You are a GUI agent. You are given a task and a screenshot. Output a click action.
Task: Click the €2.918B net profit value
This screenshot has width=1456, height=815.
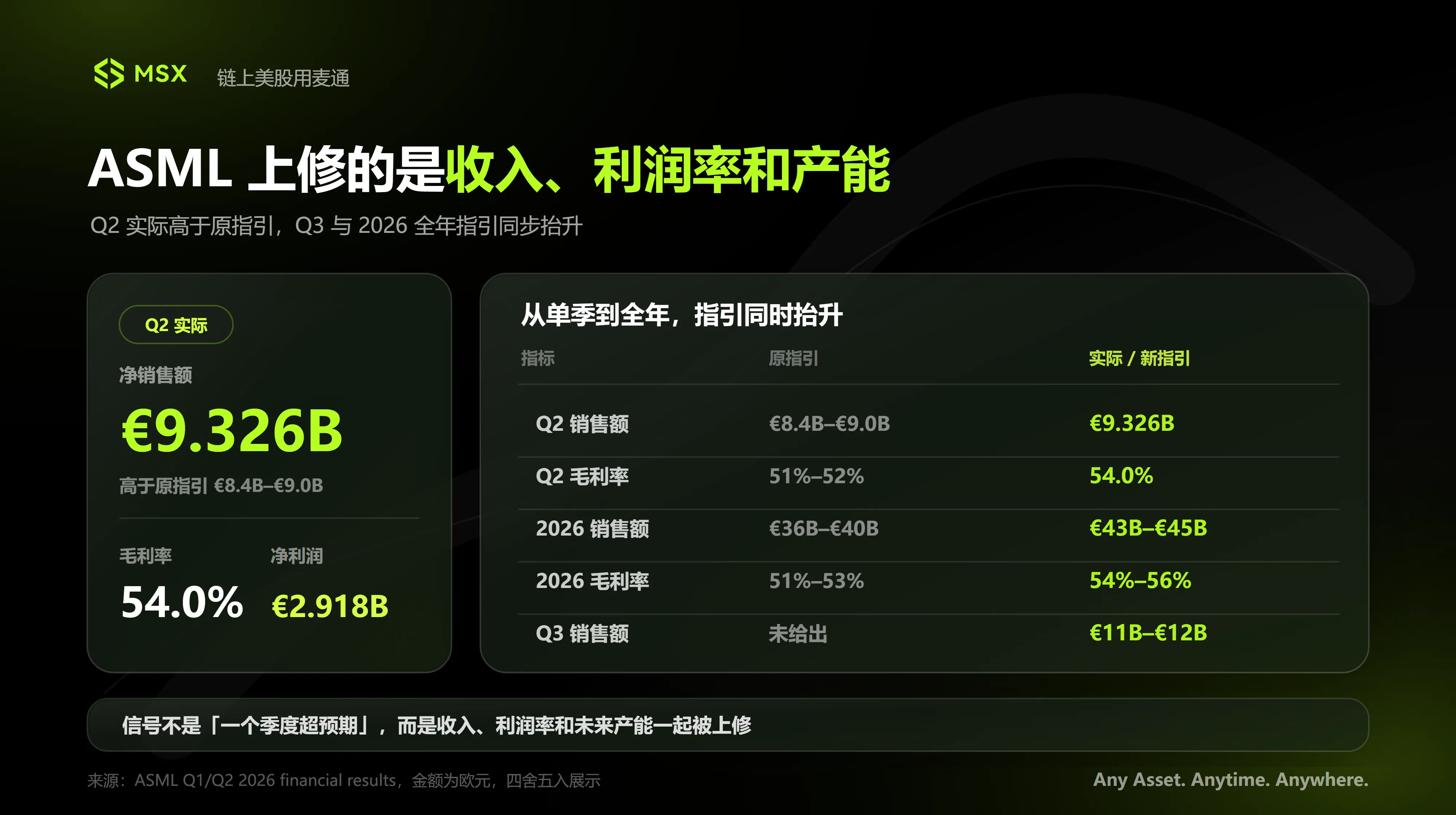(x=330, y=607)
